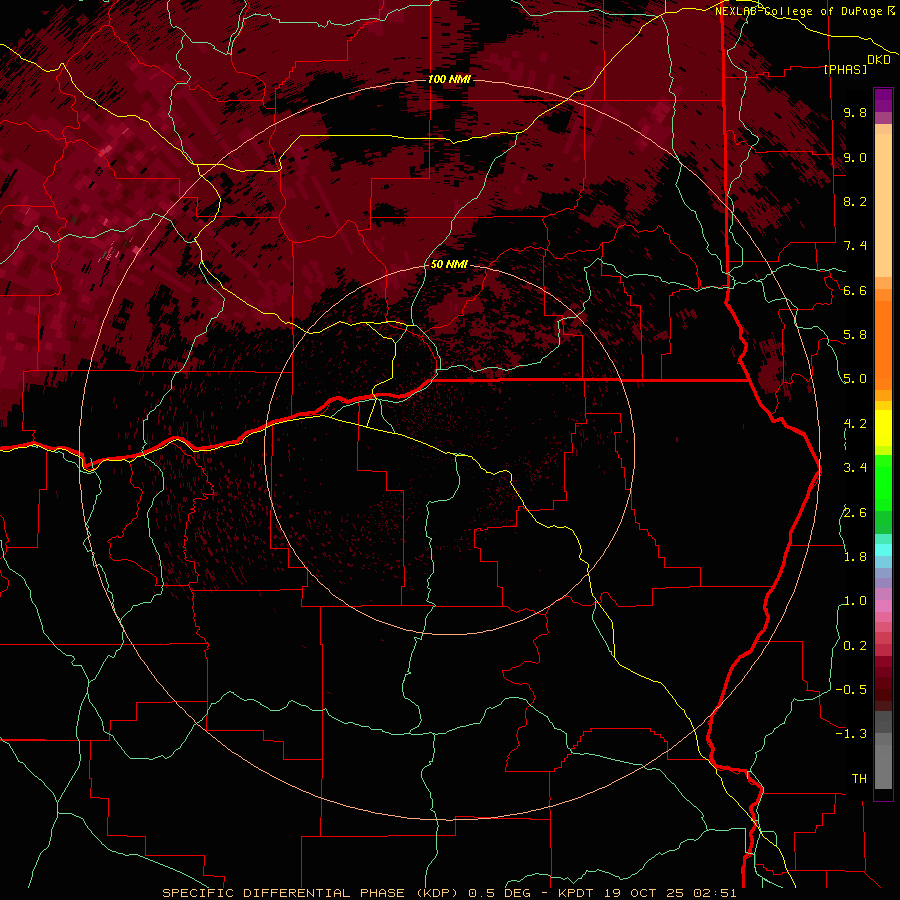The height and width of the screenshot is (900, 900).
Task: Click the 1.0 value on the scale
Action: click(855, 601)
